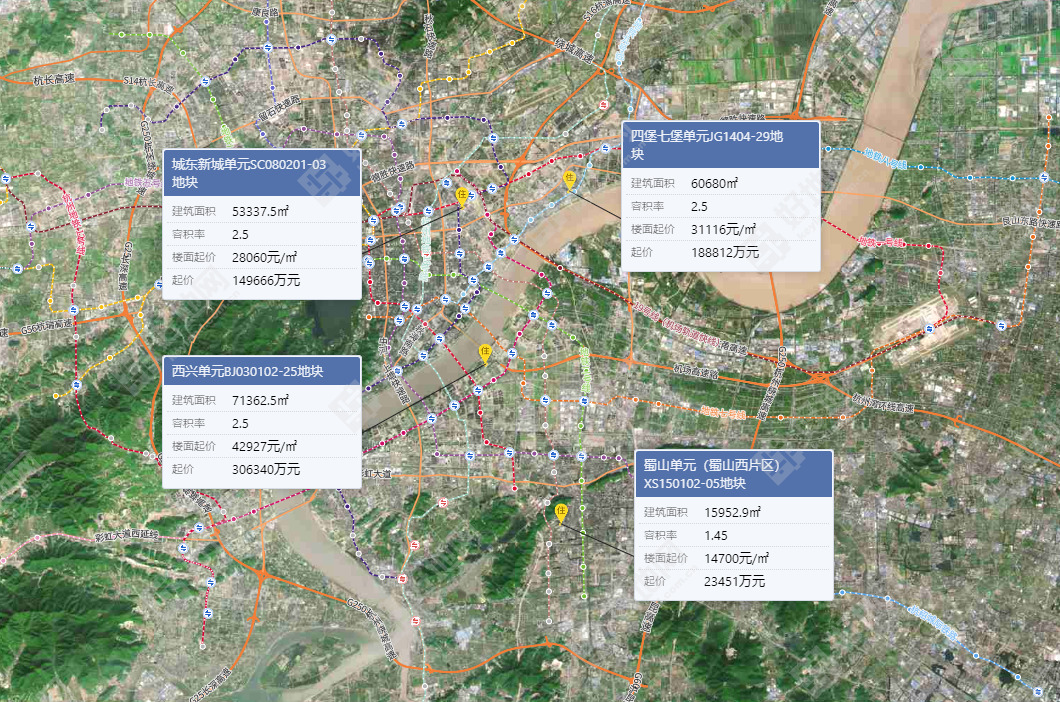The height and width of the screenshot is (702, 1060).
Task: Select the yellow 住 marker connected to 蜀山单元 popup
Action: pyautogui.click(x=561, y=512)
